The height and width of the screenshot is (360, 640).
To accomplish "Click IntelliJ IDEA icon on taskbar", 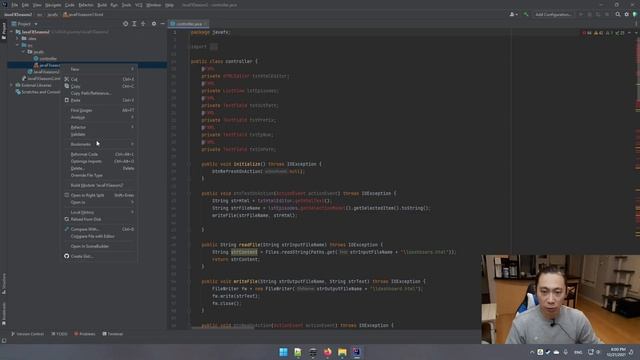I will click(356, 352).
